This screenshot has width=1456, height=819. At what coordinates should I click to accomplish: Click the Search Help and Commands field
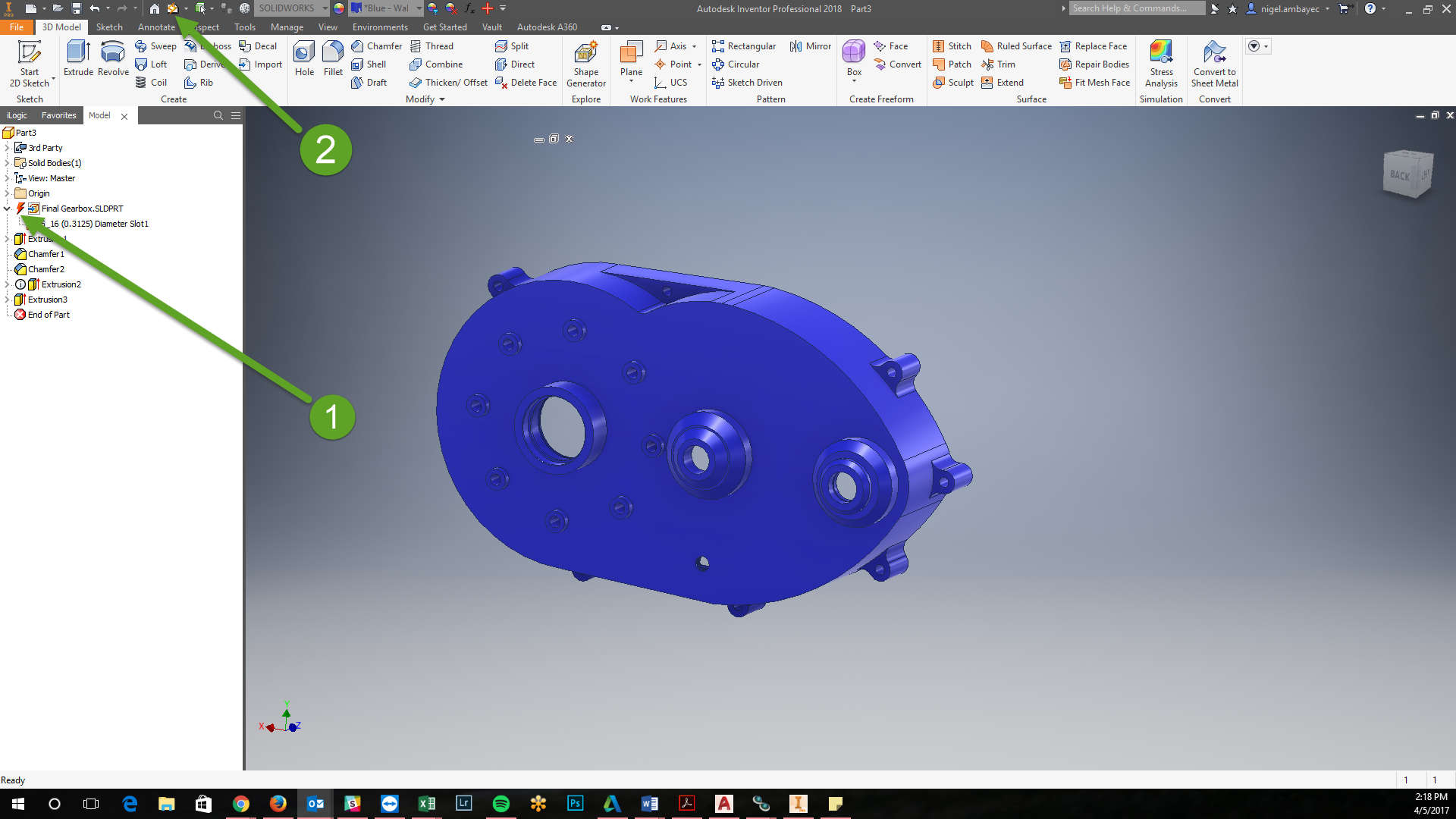(1136, 8)
